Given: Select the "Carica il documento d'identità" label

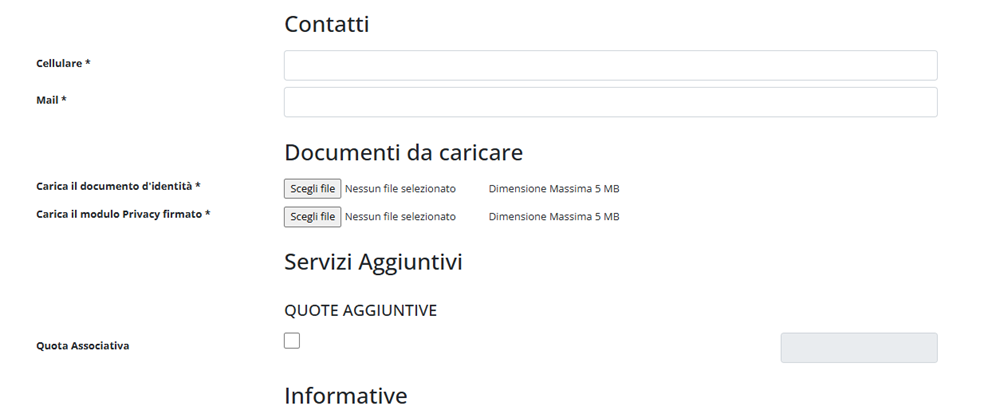Looking at the screenshot, I should point(118,186).
